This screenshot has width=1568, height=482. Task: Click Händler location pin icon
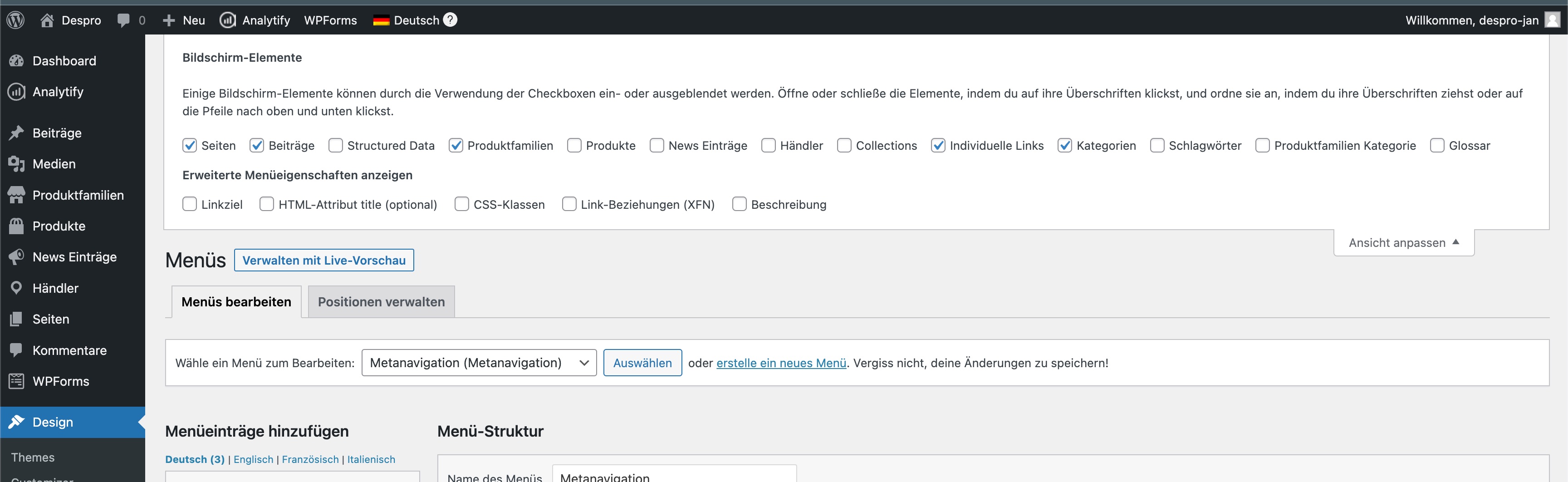tap(16, 288)
